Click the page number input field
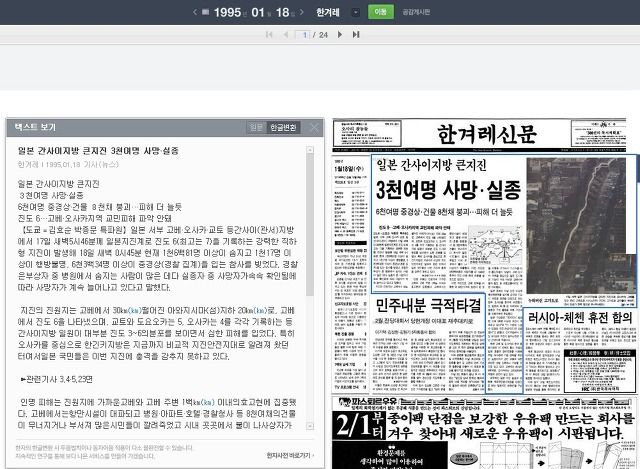640x469 pixels. point(302,35)
